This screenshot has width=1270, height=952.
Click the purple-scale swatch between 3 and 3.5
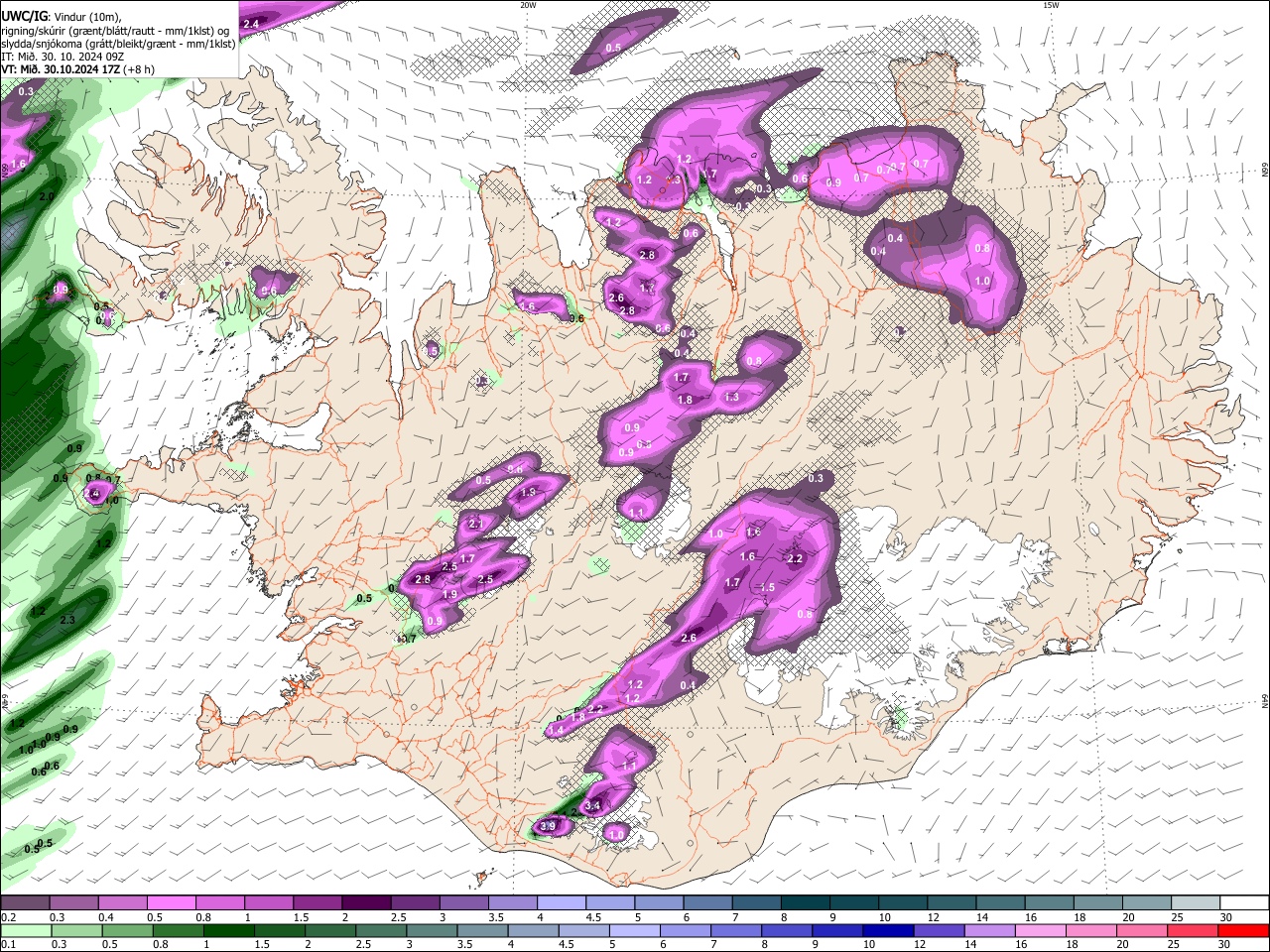[x=463, y=903]
